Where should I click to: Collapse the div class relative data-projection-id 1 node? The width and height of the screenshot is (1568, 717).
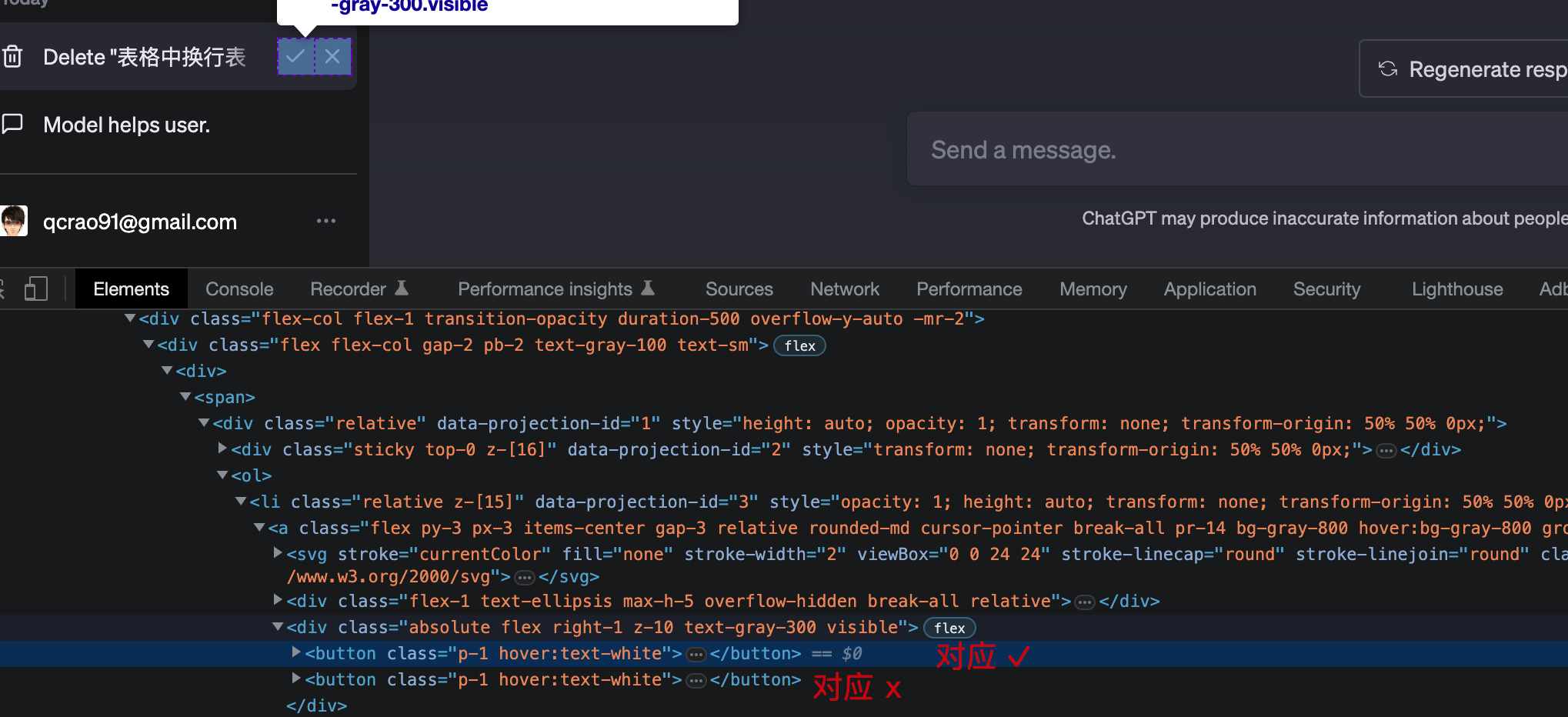click(x=204, y=423)
